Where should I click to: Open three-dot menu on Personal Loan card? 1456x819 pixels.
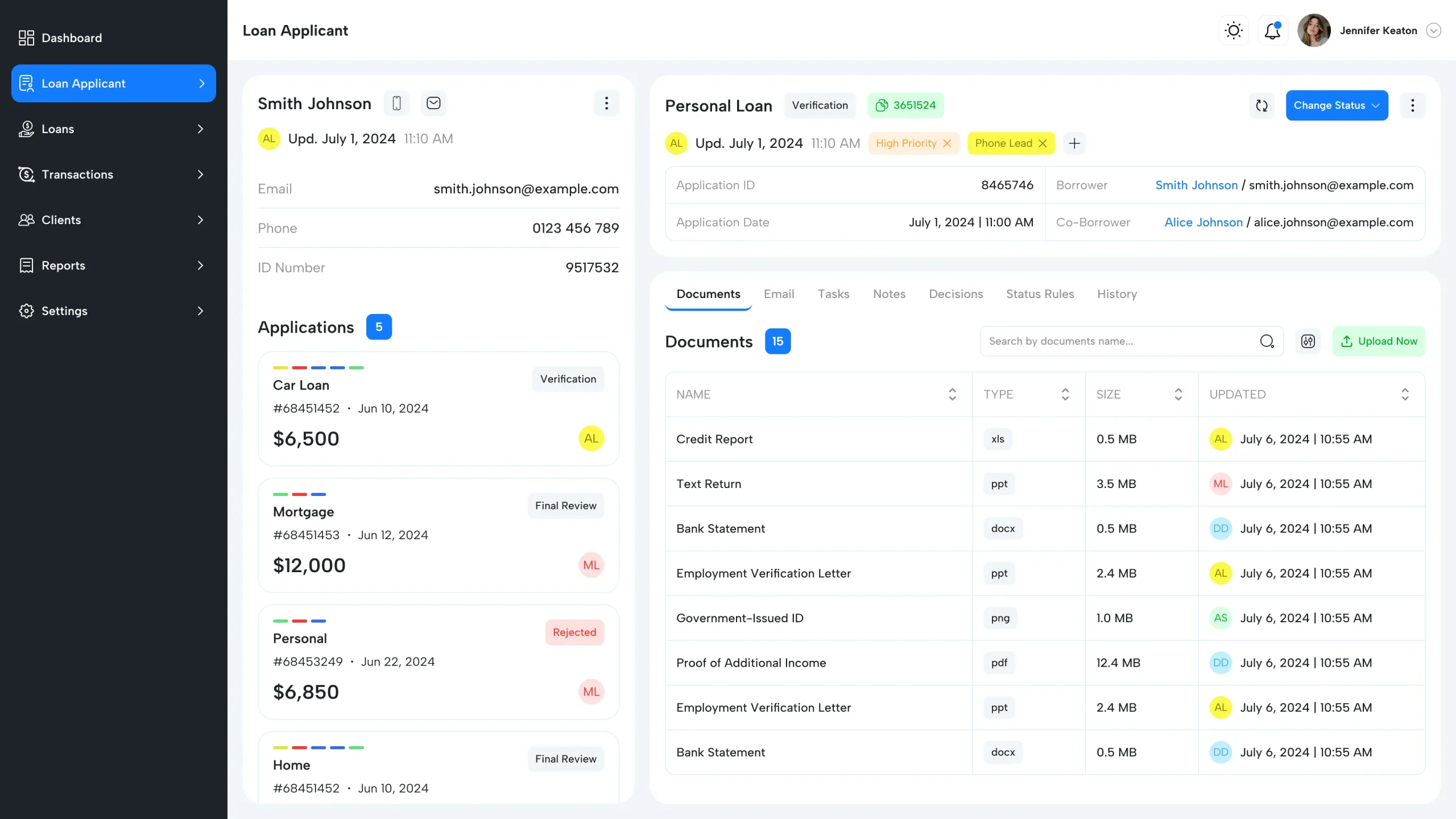click(1412, 105)
